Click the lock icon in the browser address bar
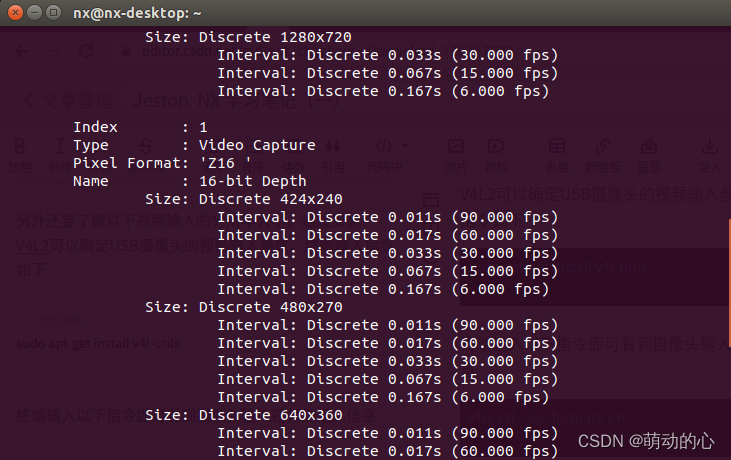This screenshot has width=731, height=460. click(126, 51)
